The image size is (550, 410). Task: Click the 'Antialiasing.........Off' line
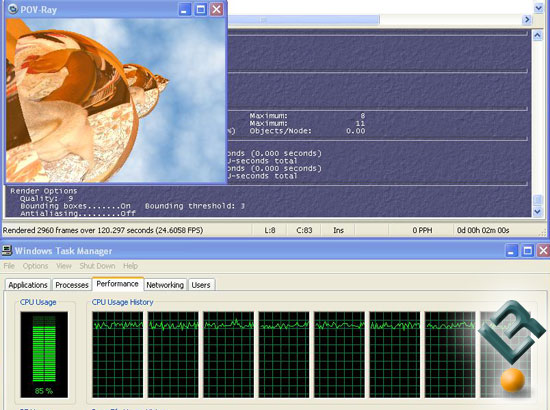[x=78, y=213]
